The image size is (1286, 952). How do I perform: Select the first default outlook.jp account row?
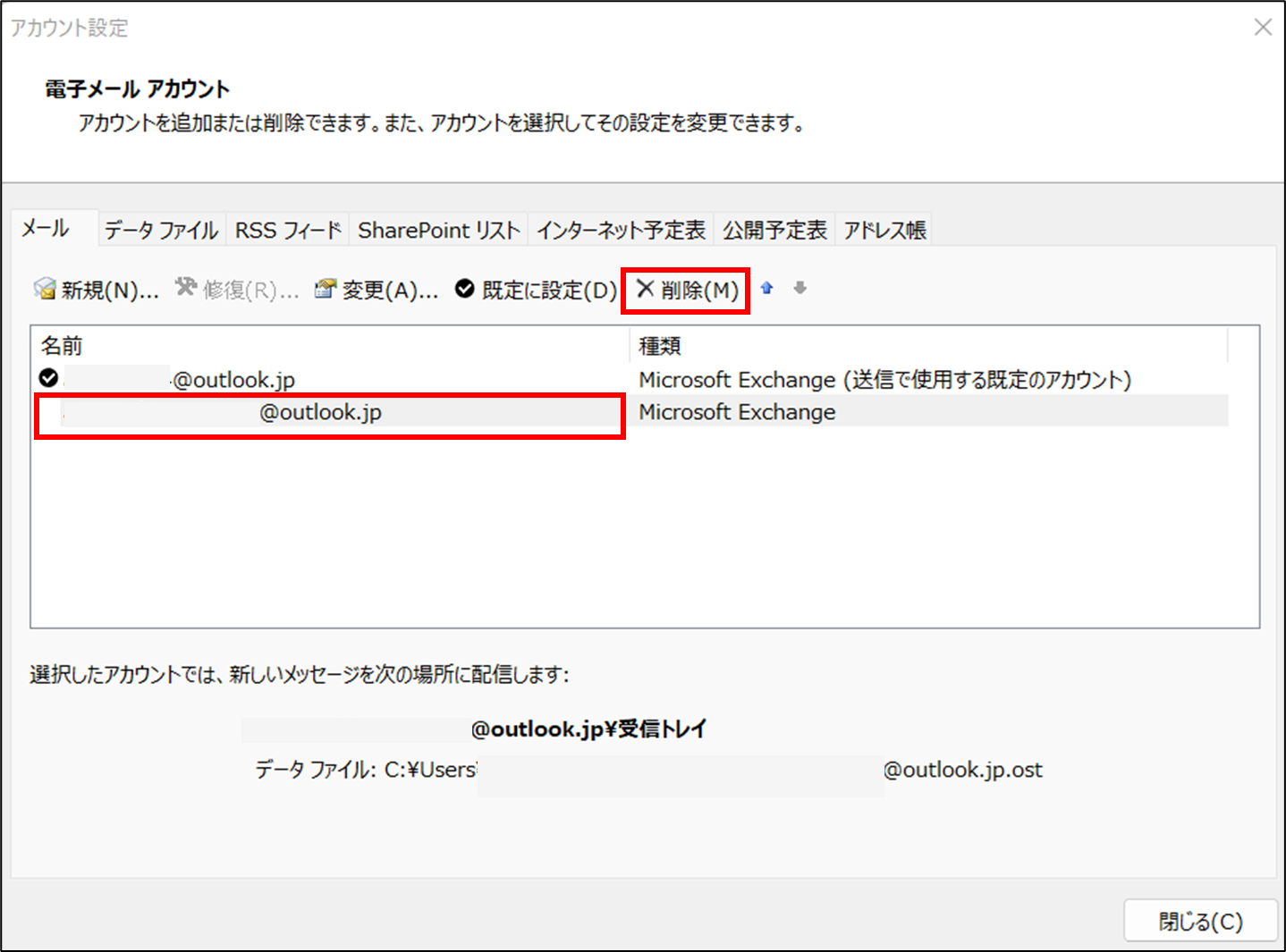233,380
